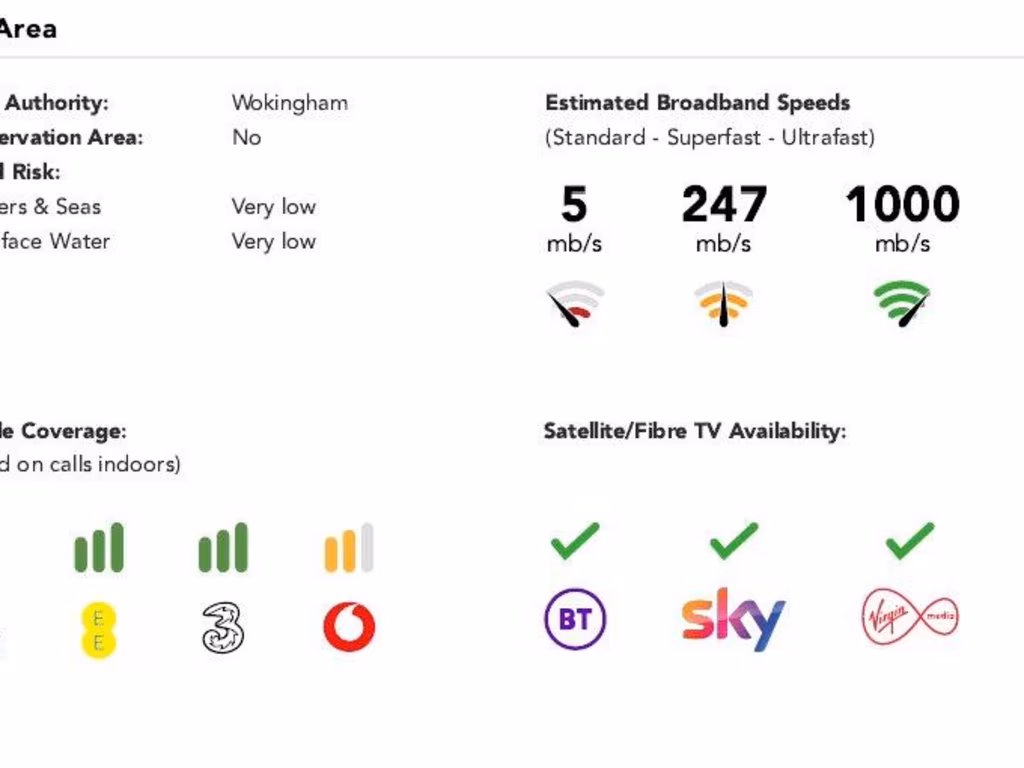Click the Wokingham authority value
This screenshot has height=768, width=1024.
point(289,102)
